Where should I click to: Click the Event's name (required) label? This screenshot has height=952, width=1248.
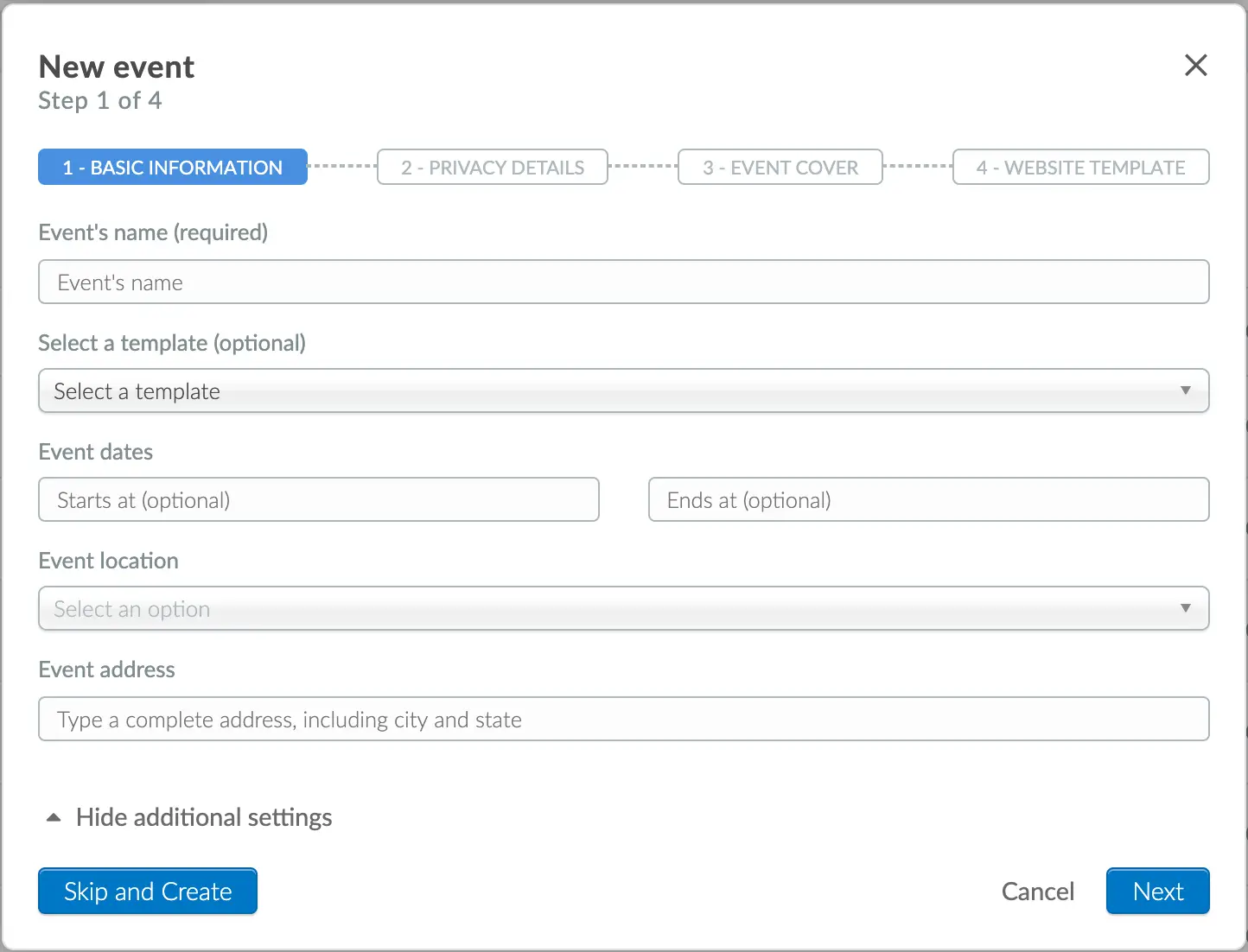coord(153,232)
